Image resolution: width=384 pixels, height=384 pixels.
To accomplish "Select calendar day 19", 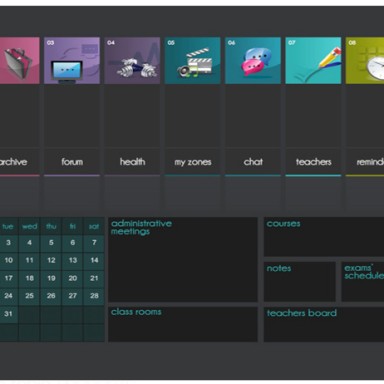I will 51,278.
